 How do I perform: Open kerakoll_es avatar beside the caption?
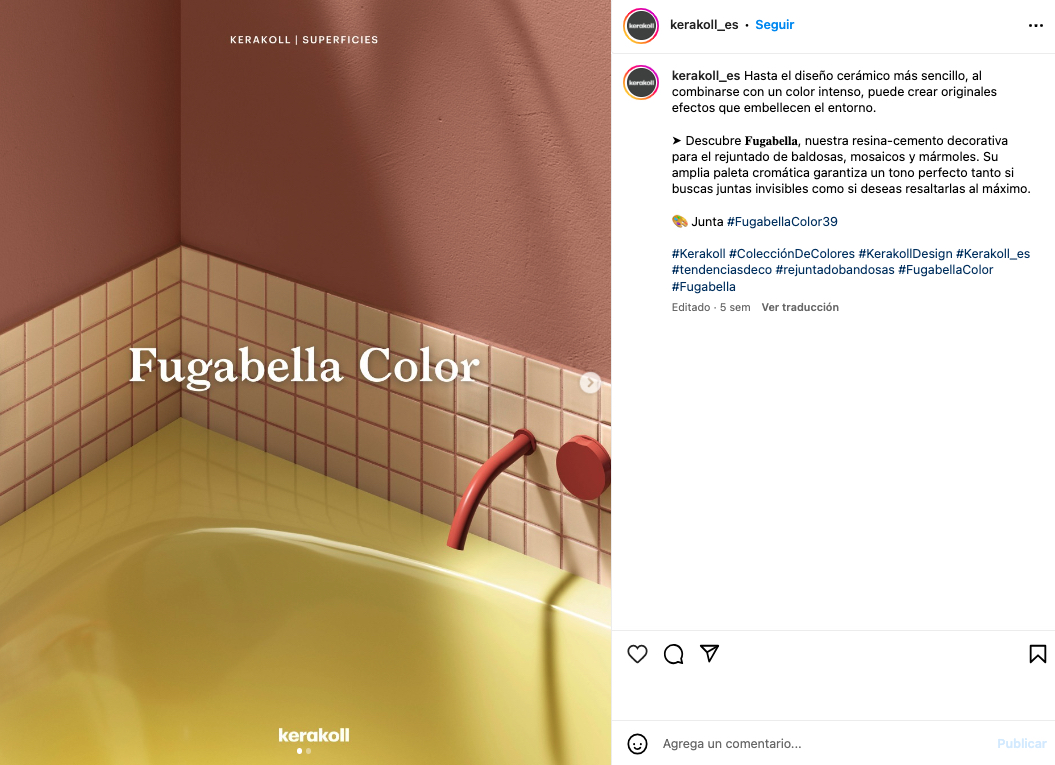point(641,83)
